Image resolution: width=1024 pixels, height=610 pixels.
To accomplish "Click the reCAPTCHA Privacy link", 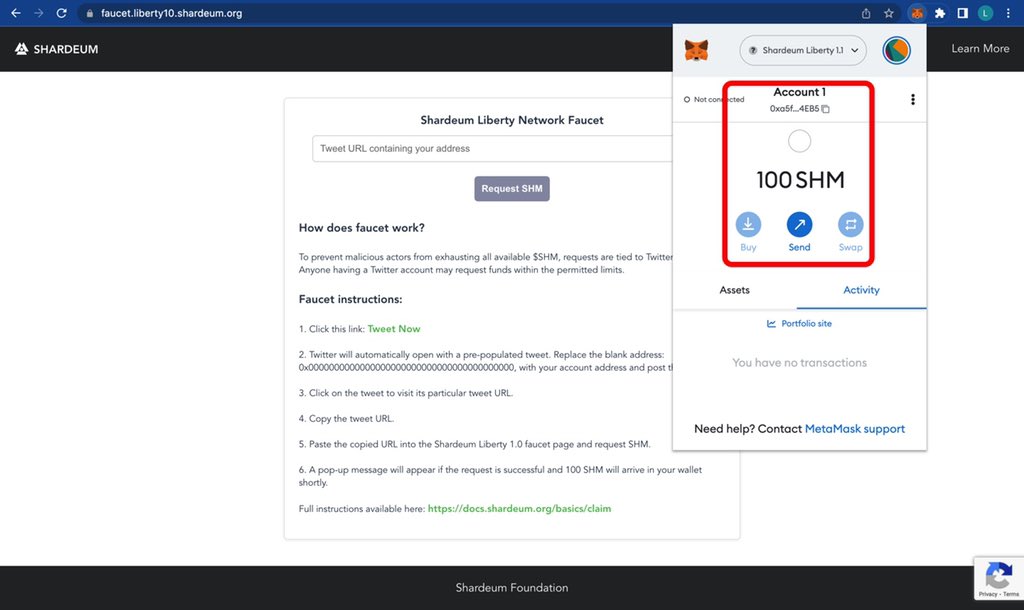I will [x=987, y=594].
